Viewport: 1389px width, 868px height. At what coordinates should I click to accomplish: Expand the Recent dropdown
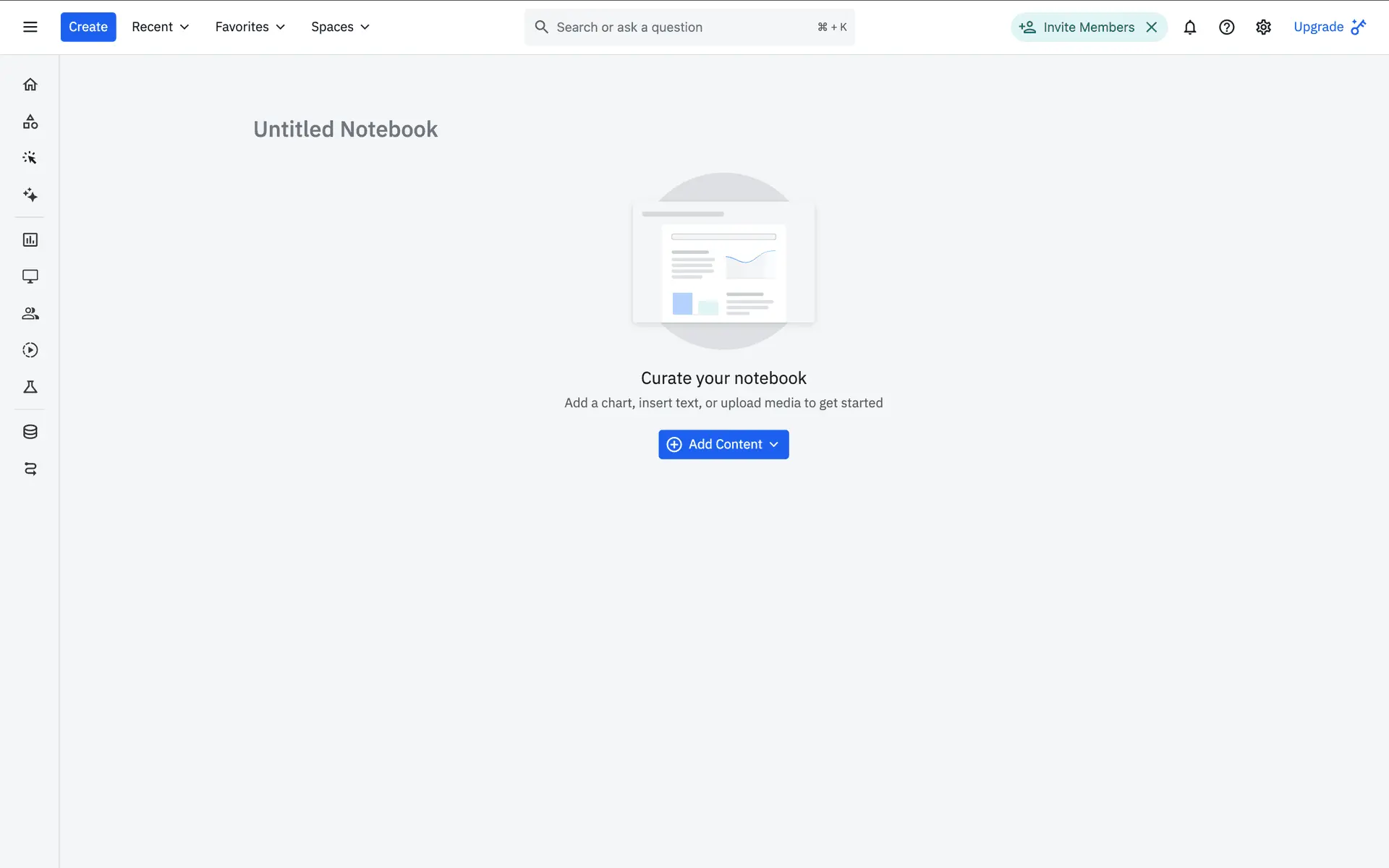[x=160, y=27]
